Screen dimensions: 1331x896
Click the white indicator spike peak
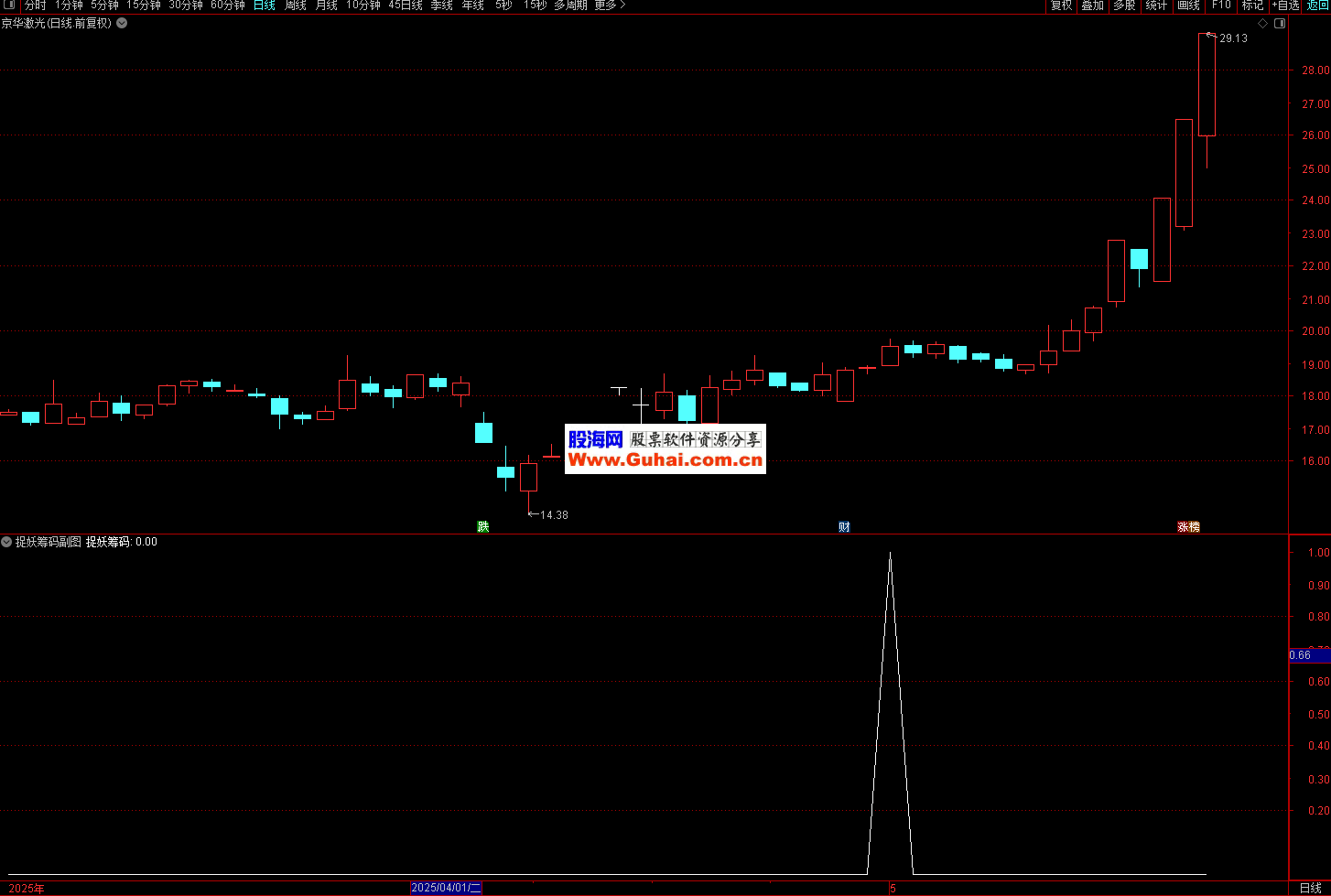pos(890,553)
